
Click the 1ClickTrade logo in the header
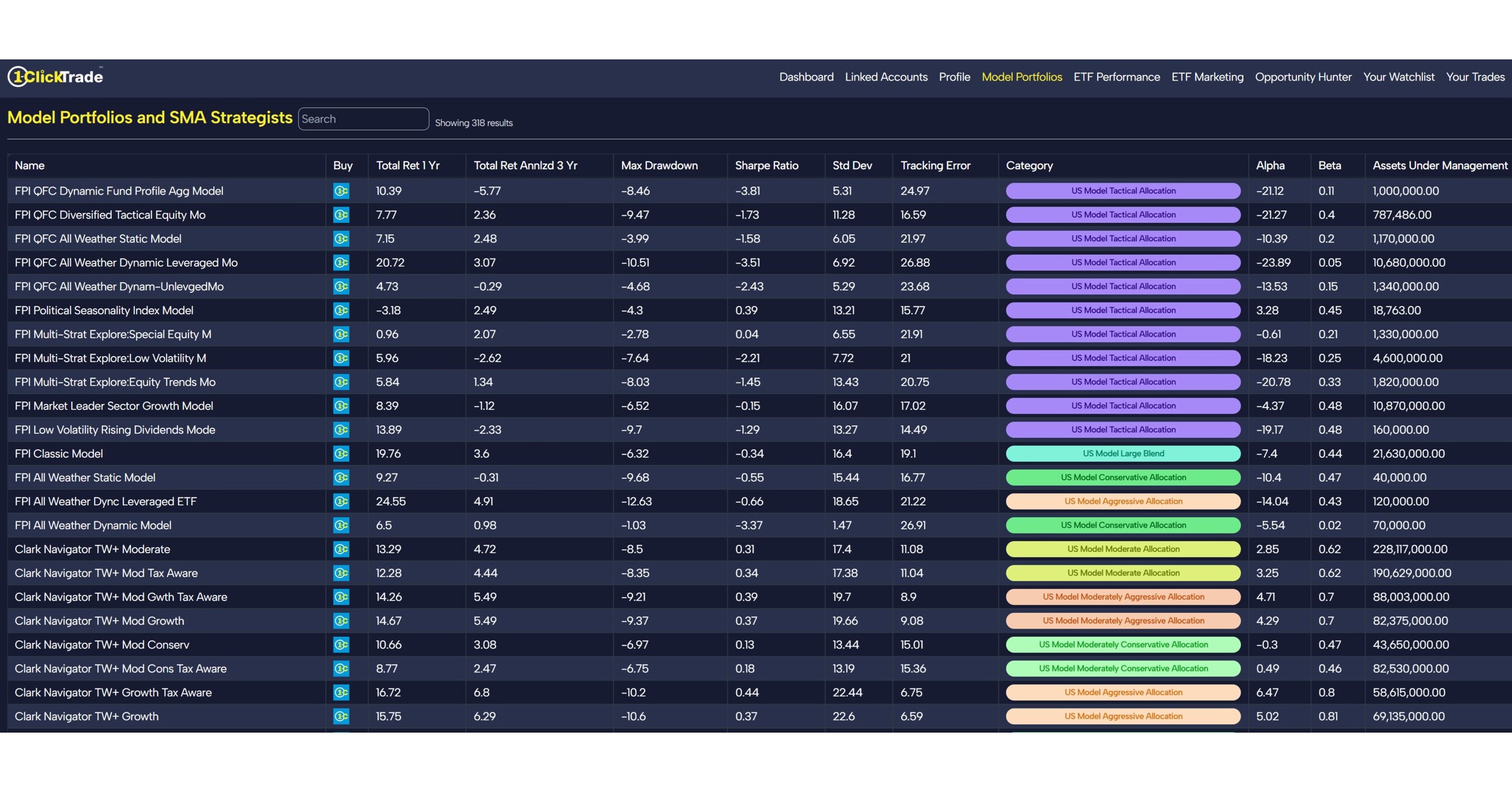point(55,76)
